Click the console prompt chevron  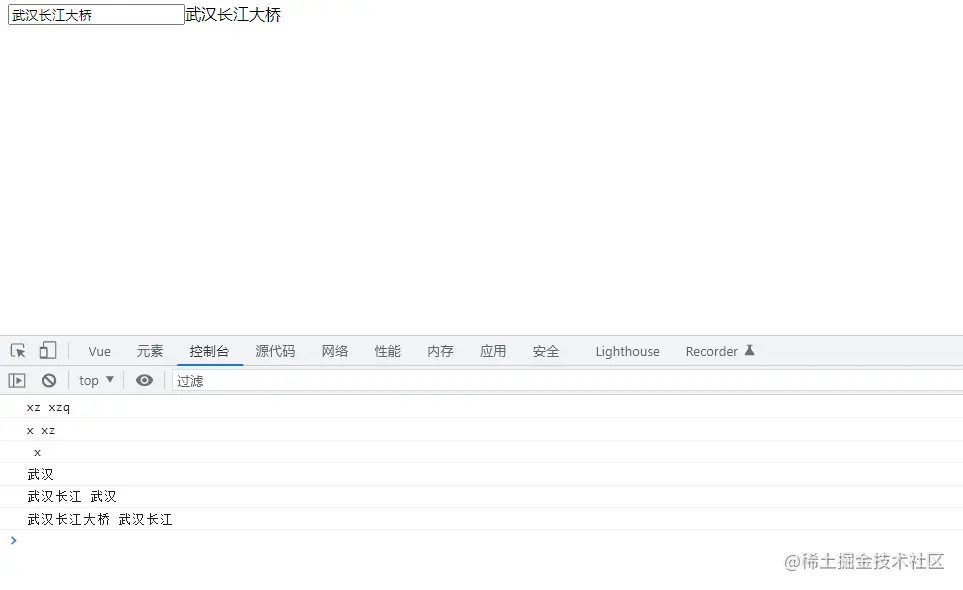14,540
